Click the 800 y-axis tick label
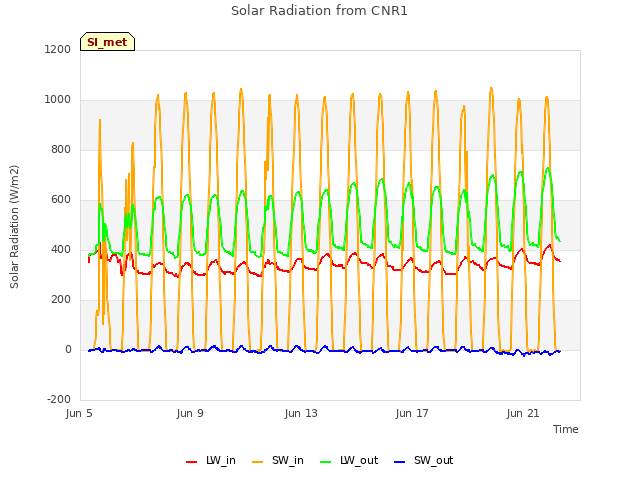Viewport: 640px width, 480px height. point(61,149)
